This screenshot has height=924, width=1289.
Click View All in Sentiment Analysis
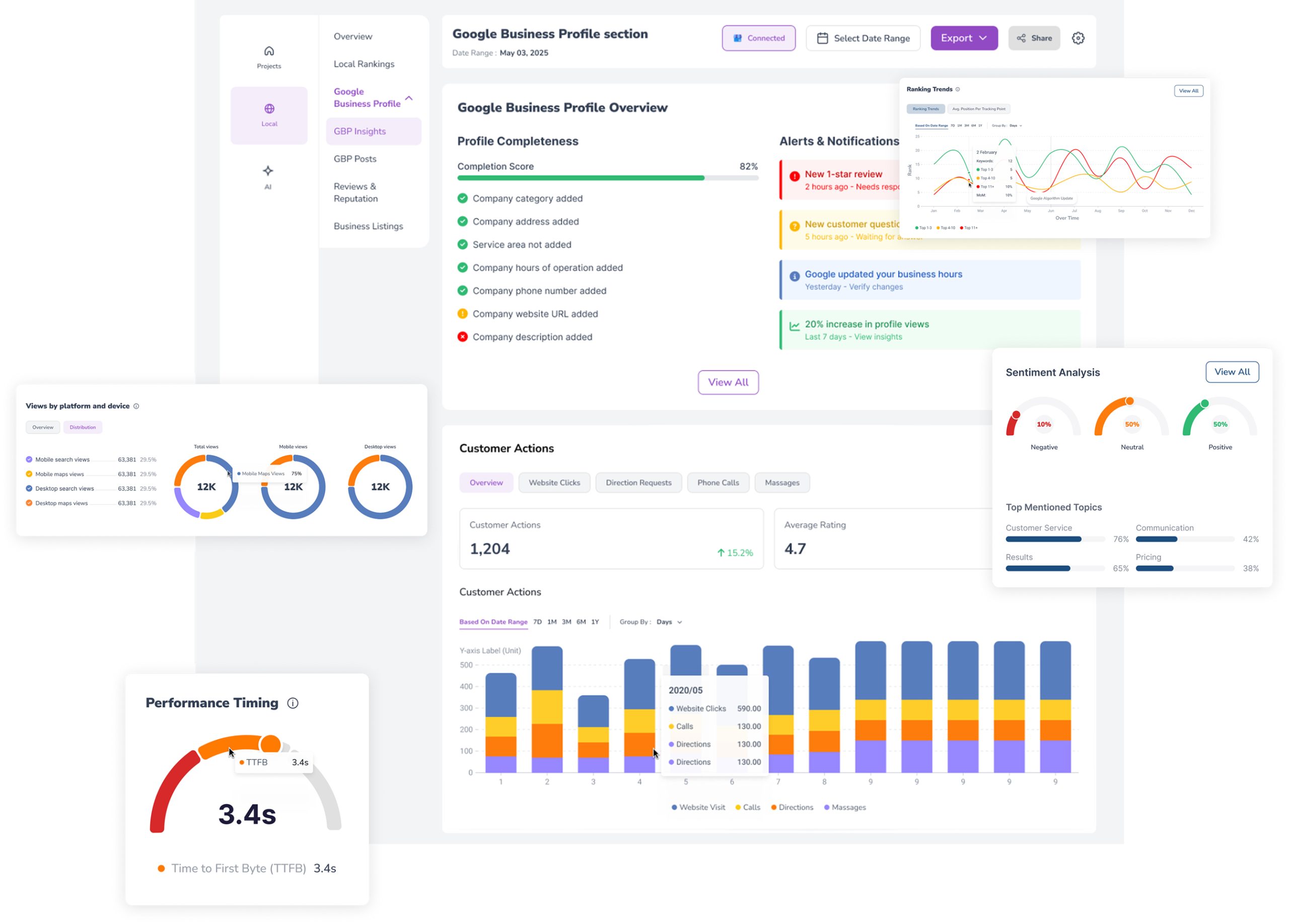coord(1231,372)
